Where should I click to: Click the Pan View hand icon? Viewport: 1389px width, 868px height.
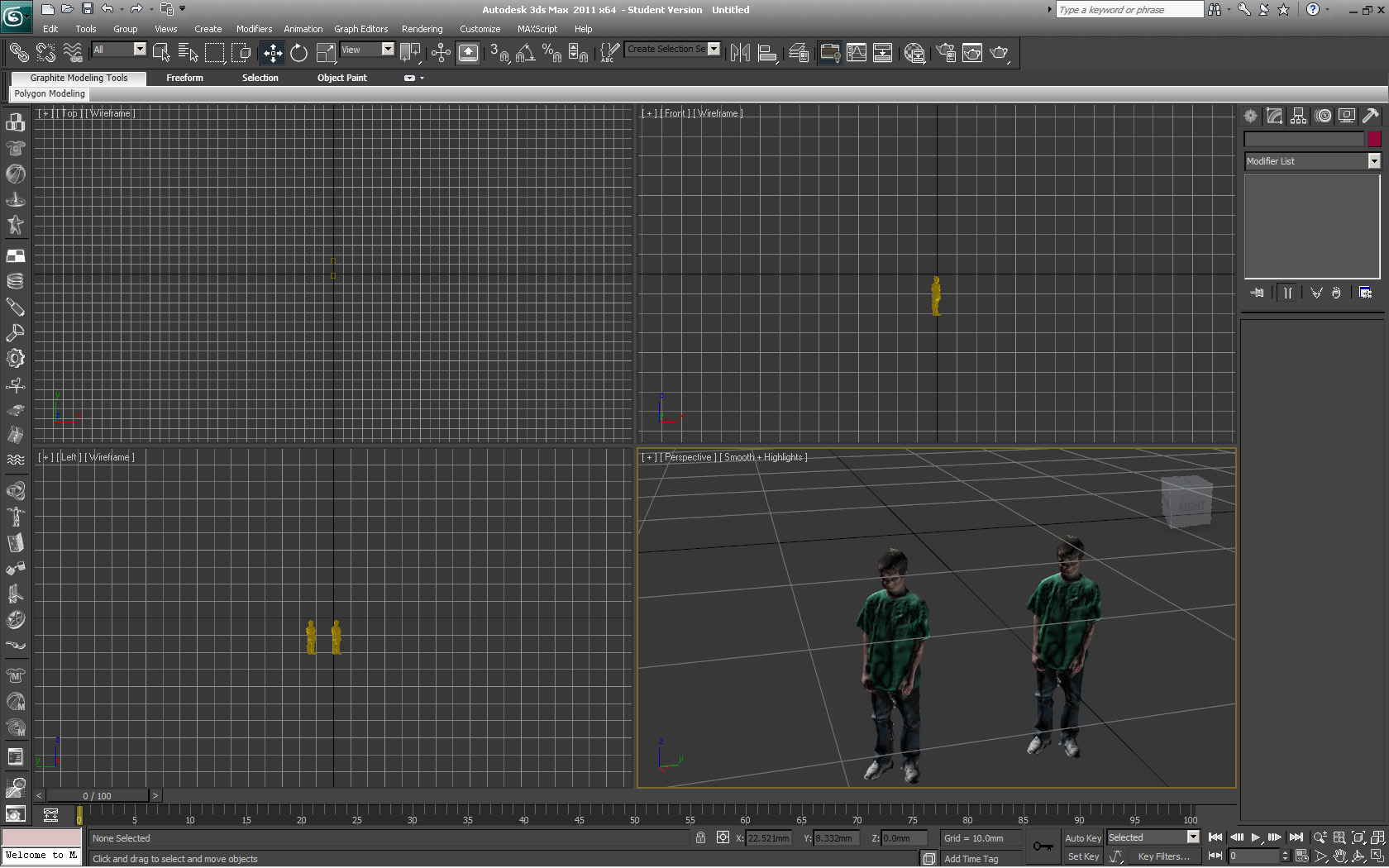click(x=1339, y=856)
